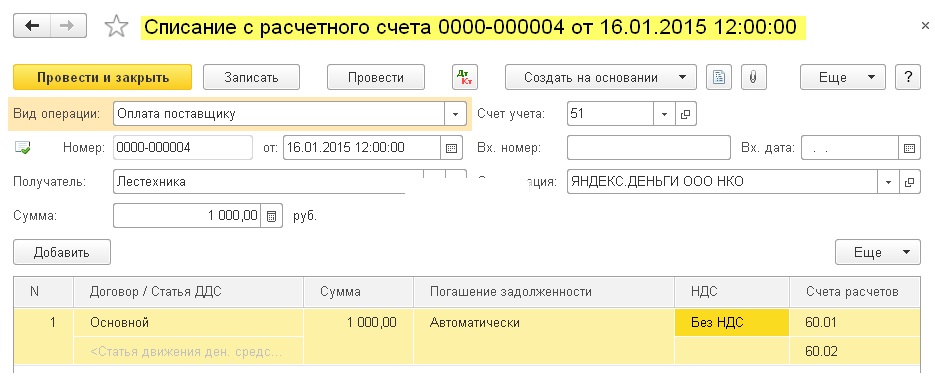The height and width of the screenshot is (384, 935).
Task: Add document to favorites with star icon
Action: [x=116, y=27]
